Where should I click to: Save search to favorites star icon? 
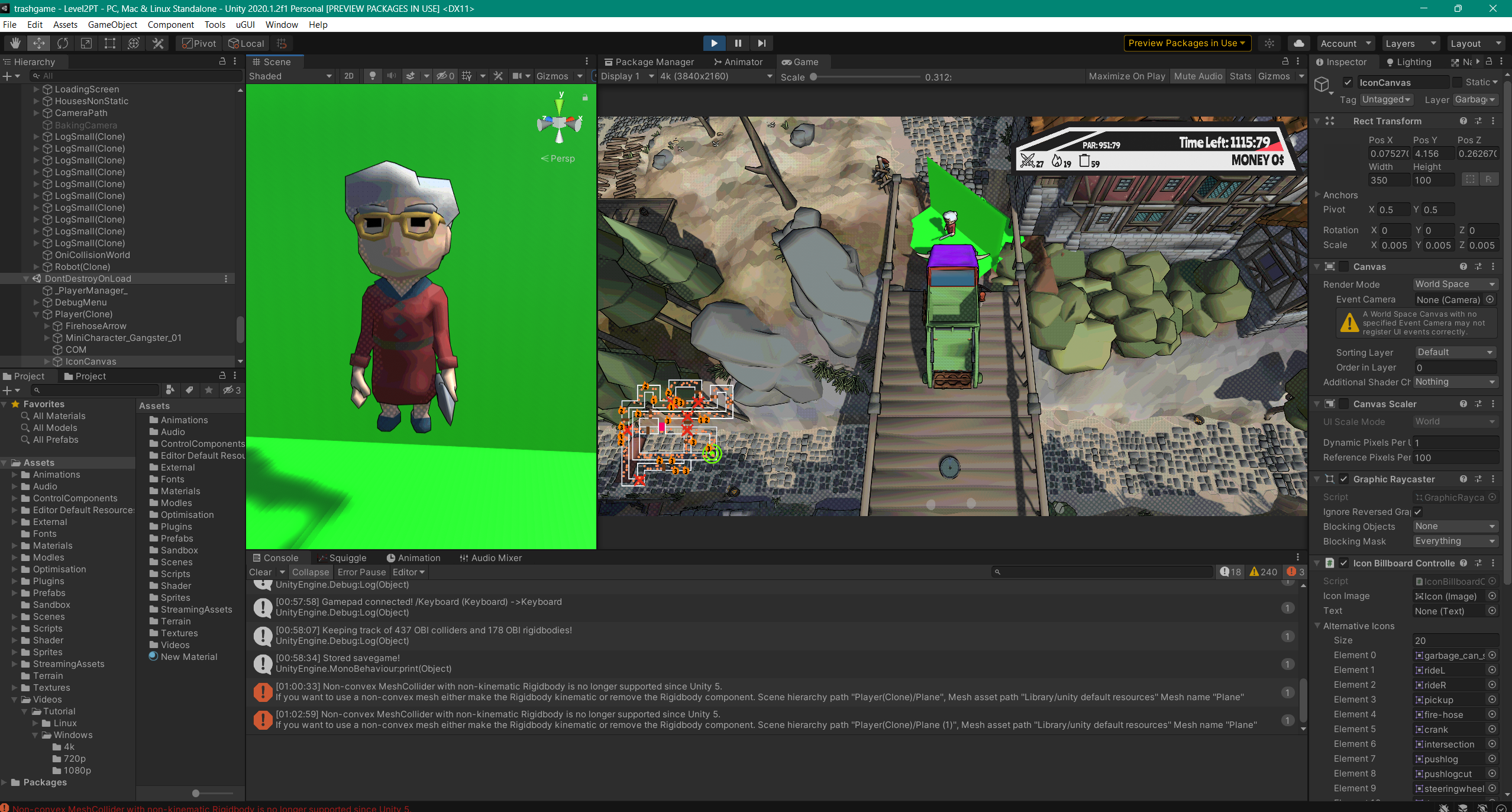pos(208,390)
